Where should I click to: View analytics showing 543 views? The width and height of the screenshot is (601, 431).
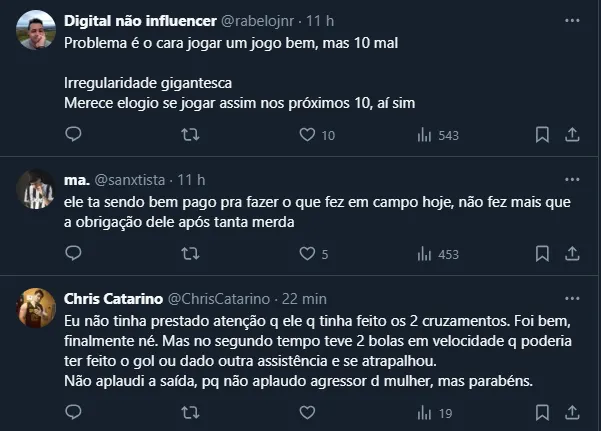[x=424, y=135]
